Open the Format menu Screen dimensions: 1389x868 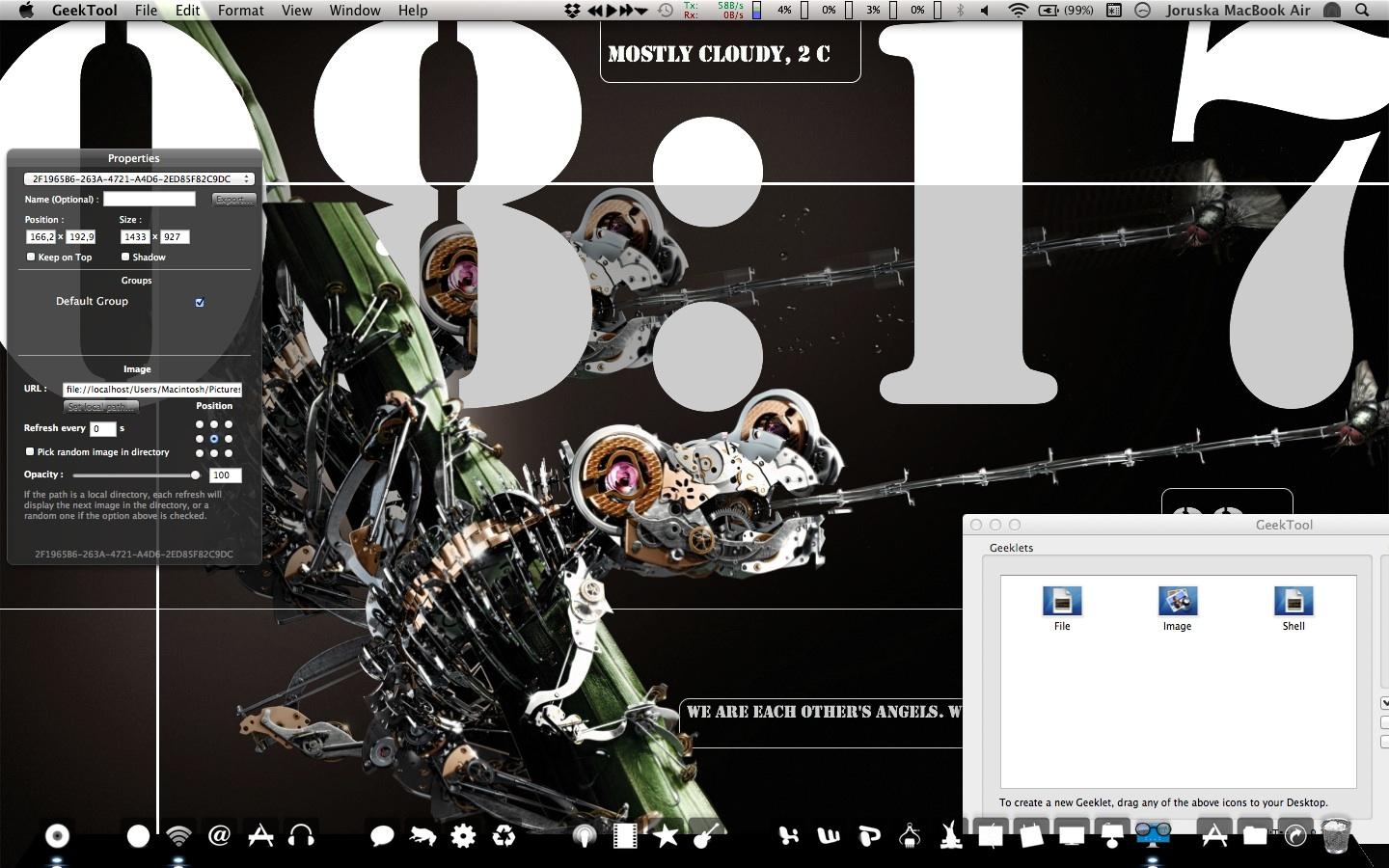pyautogui.click(x=241, y=11)
